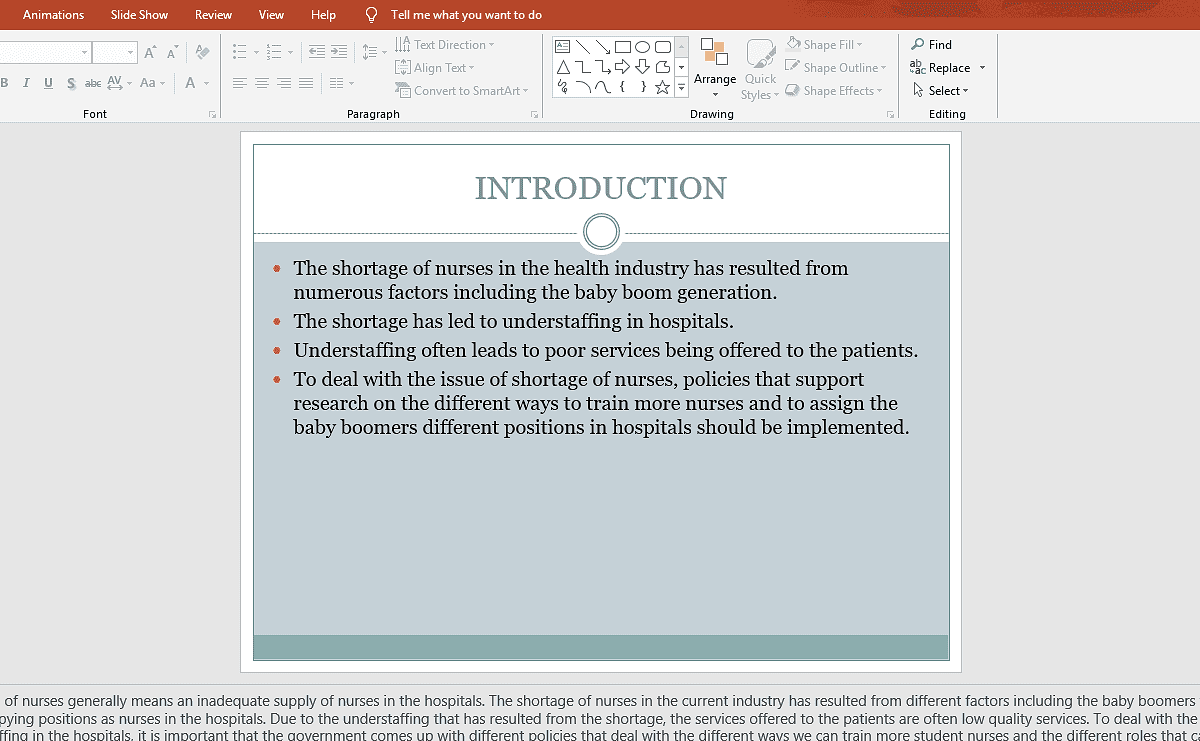
Task: Open the Font dialog launcher
Action: [212, 115]
